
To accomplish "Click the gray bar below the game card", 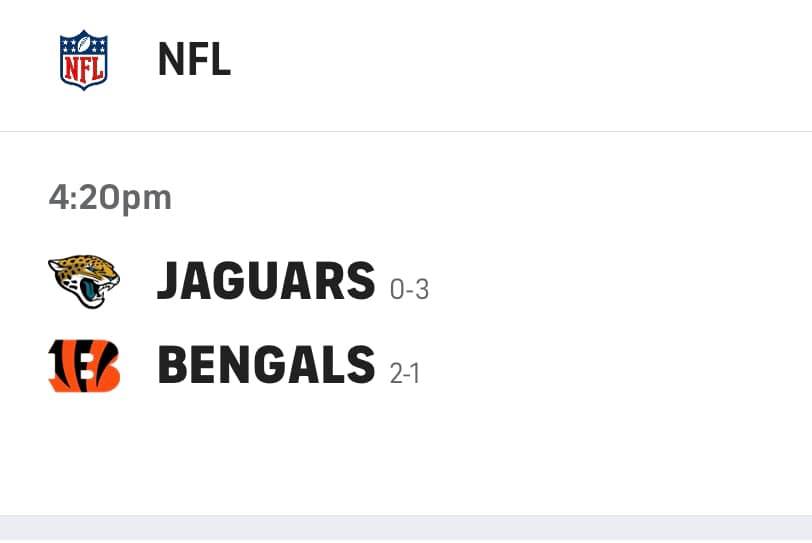I will (406, 529).
